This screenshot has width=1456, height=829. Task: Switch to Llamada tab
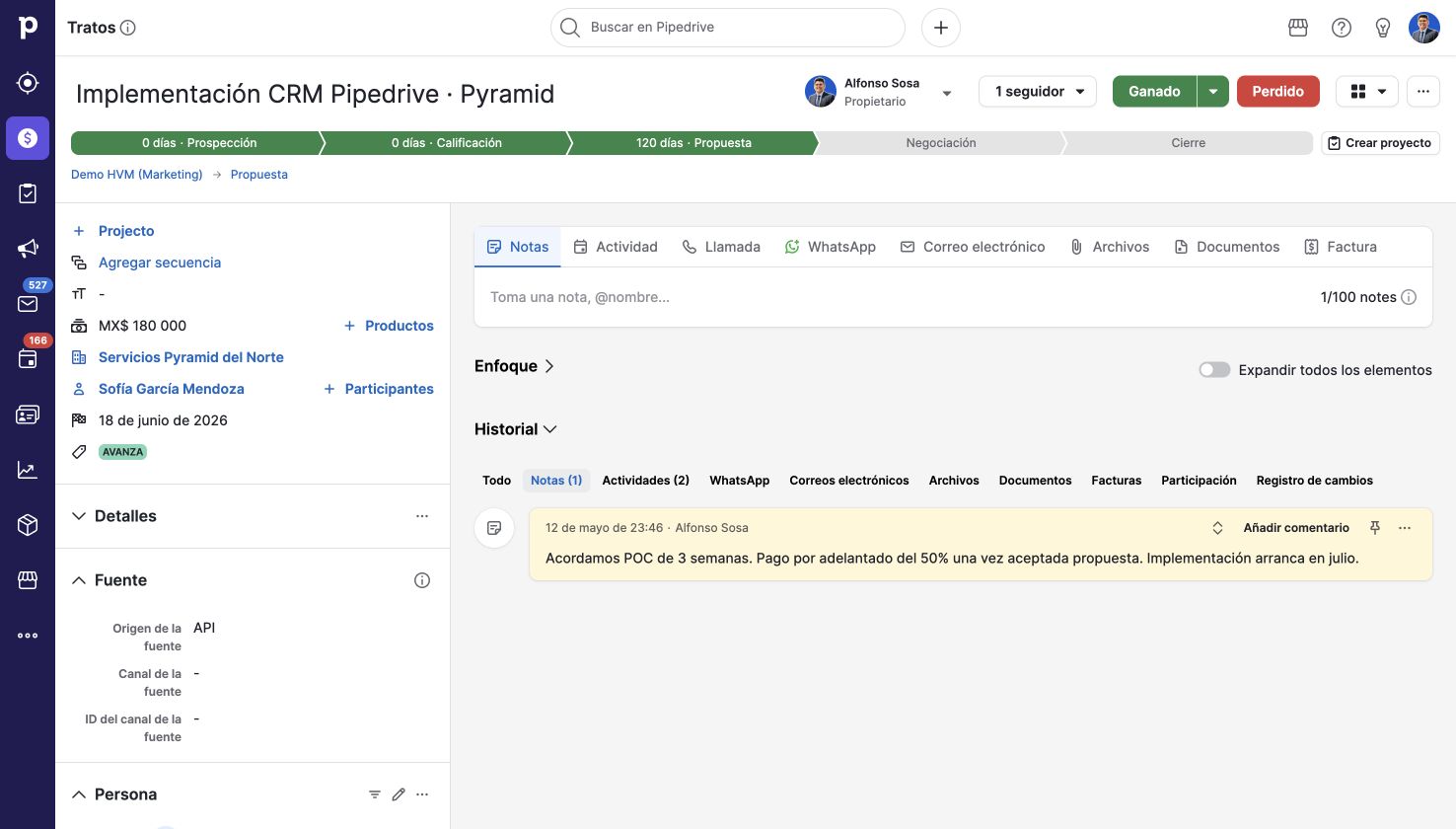[x=721, y=247]
